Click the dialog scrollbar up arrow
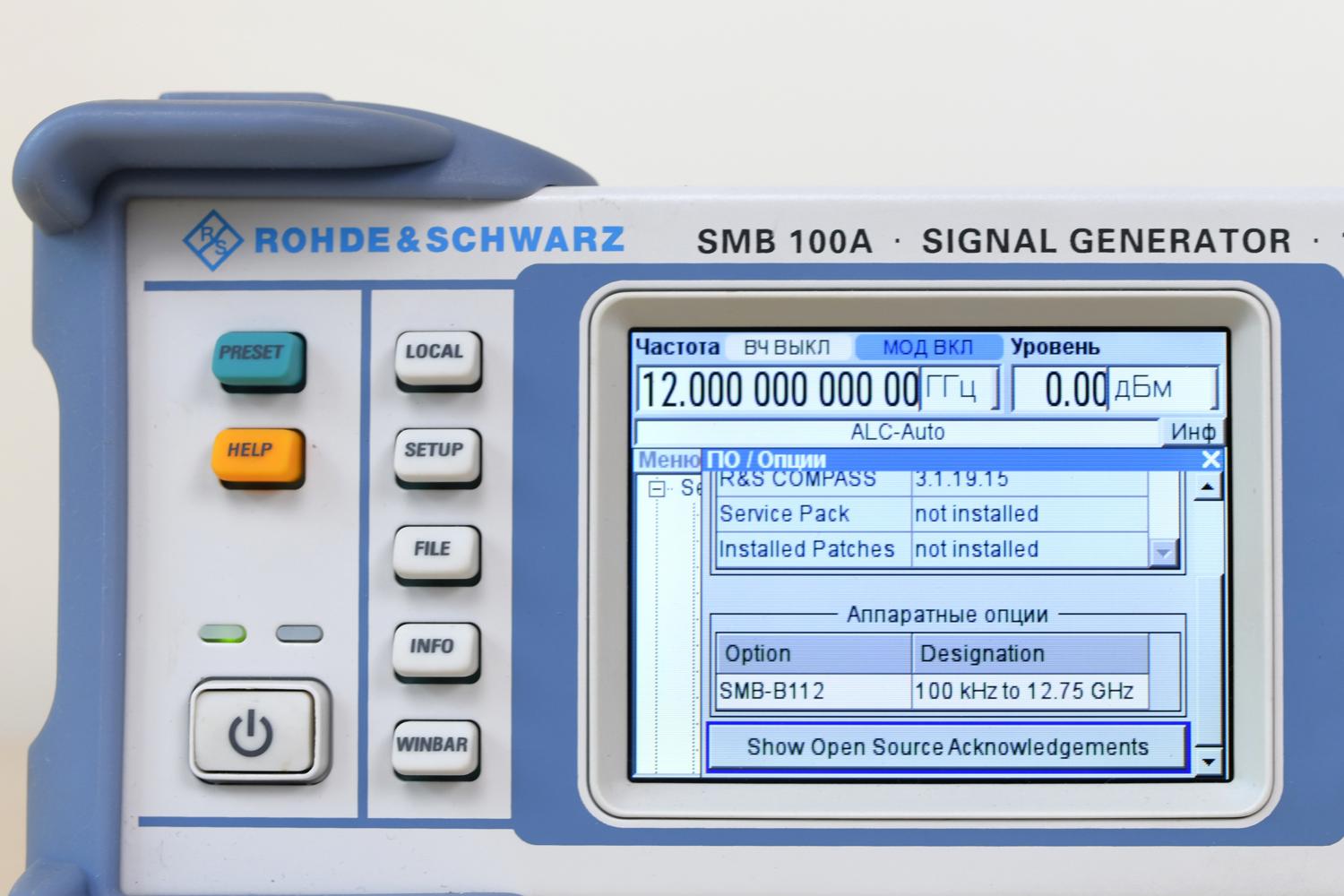Screen dimensions: 1344x896 coord(1210,488)
